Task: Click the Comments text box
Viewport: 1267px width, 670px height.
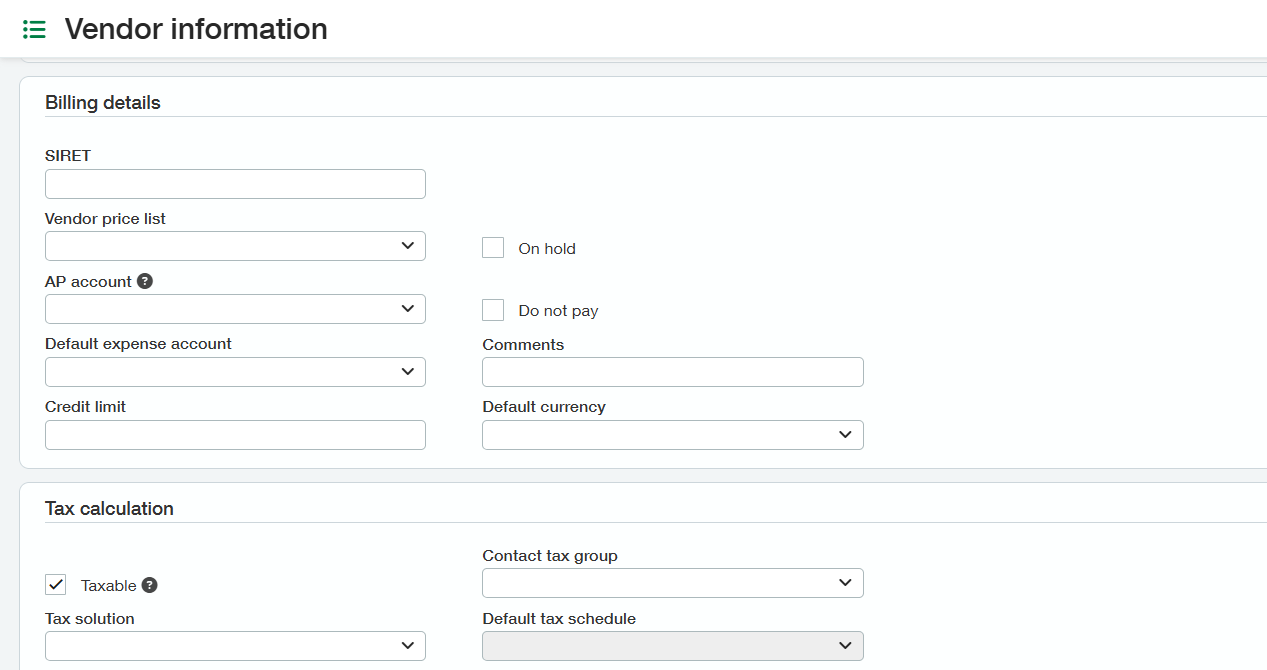Action: click(x=672, y=372)
